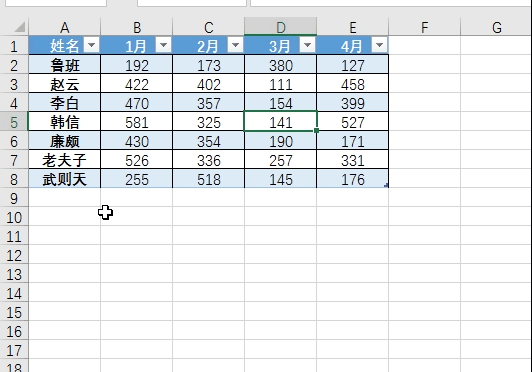The width and height of the screenshot is (532, 372).
Task: Select the column D header
Action: tap(281, 27)
